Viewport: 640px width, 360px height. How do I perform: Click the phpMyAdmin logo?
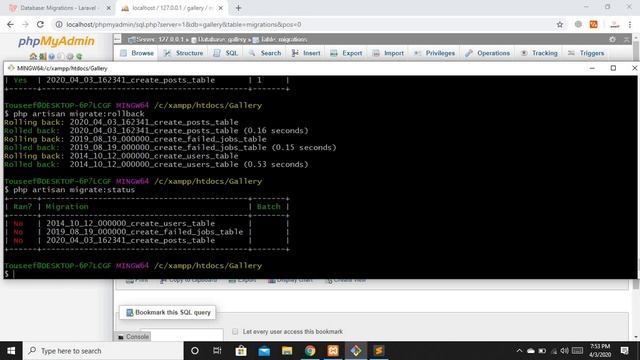[56, 41]
